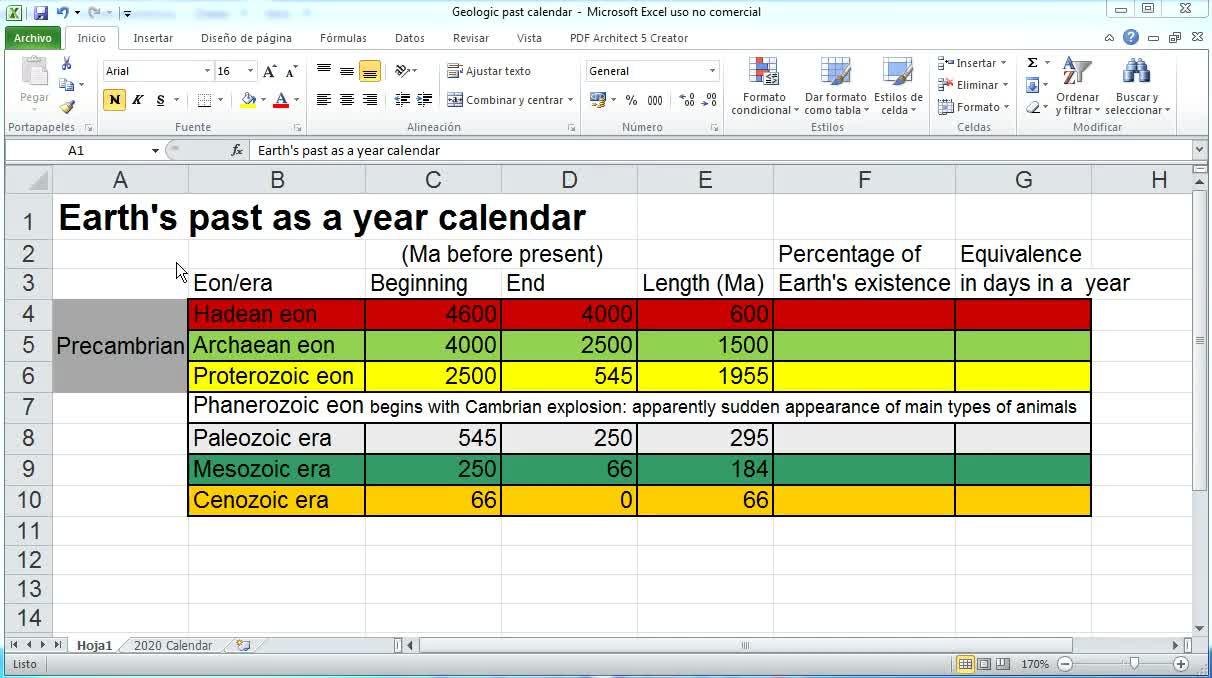Switch to Normal view in status bar
The width and height of the screenshot is (1212, 678).
pyautogui.click(x=965, y=664)
